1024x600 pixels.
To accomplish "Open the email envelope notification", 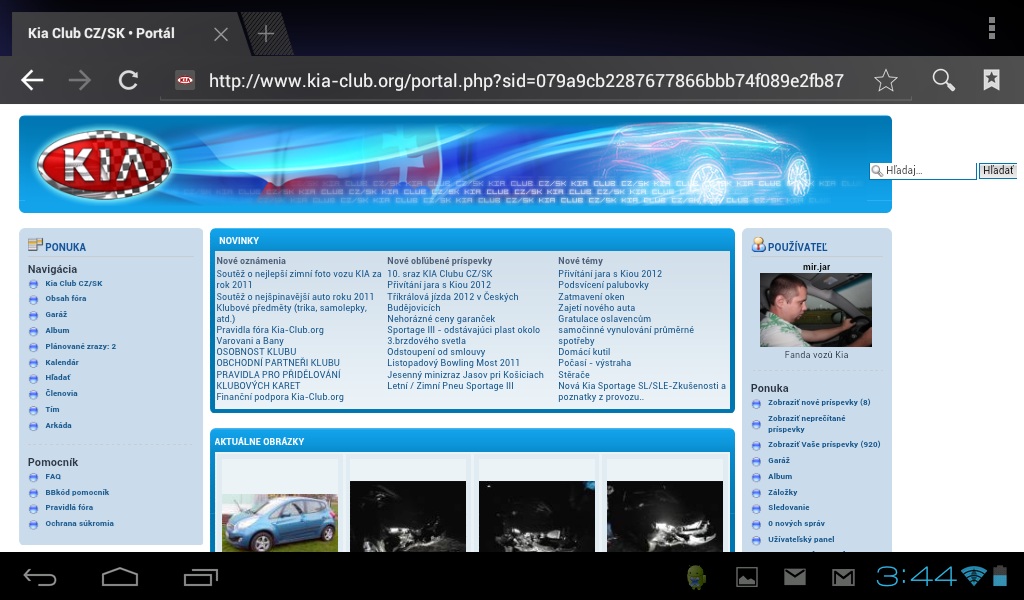I will point(795,577).
